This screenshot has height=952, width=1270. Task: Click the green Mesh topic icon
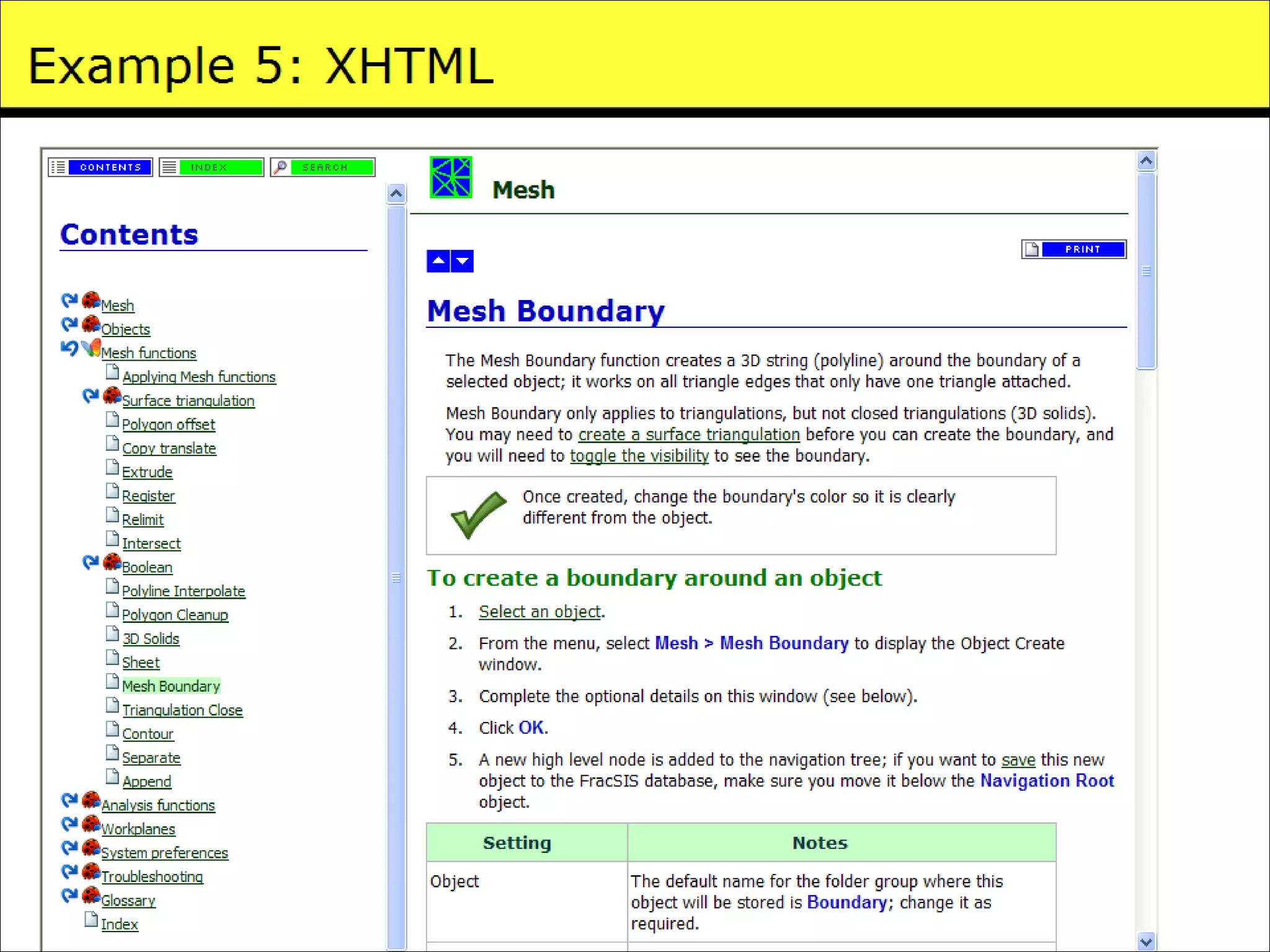[x=451, y=178]
